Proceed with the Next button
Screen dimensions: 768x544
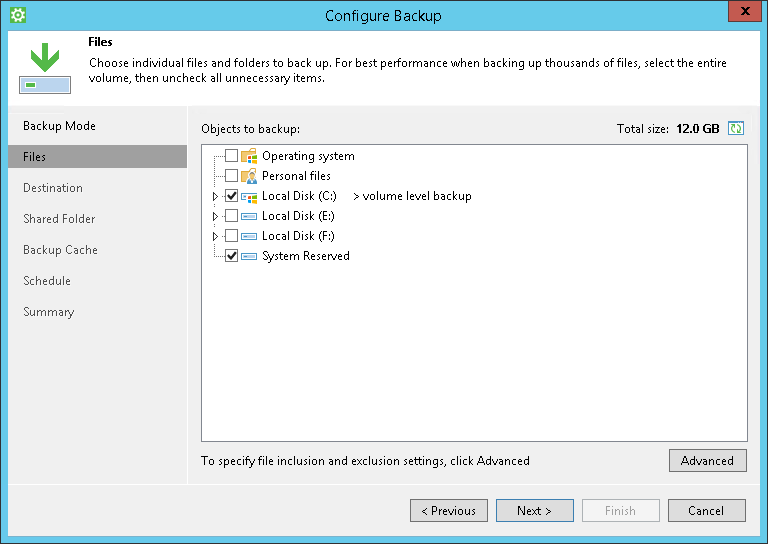tap(535, 510)
